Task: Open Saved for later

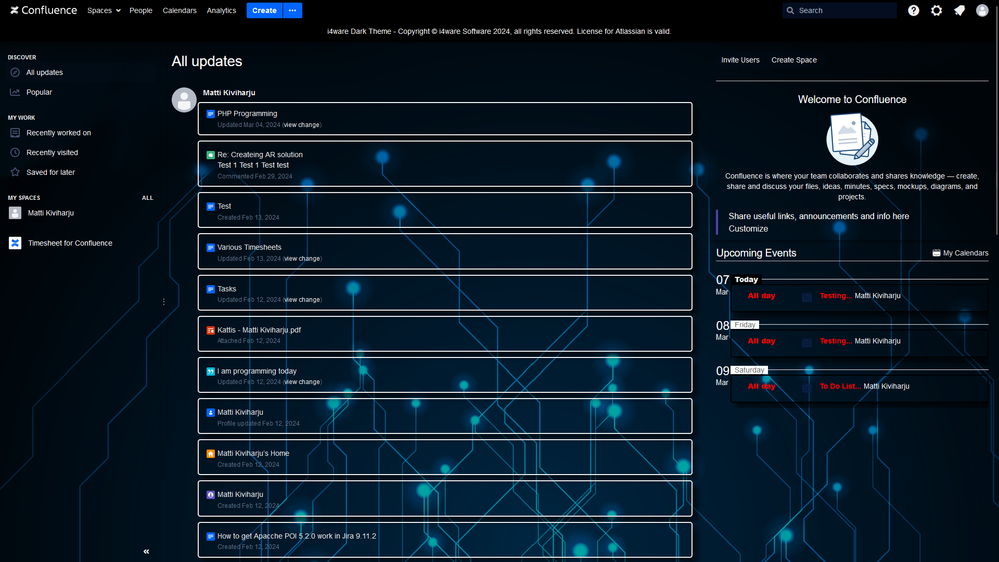Action: pyautogui.click(x=51, y=173)
